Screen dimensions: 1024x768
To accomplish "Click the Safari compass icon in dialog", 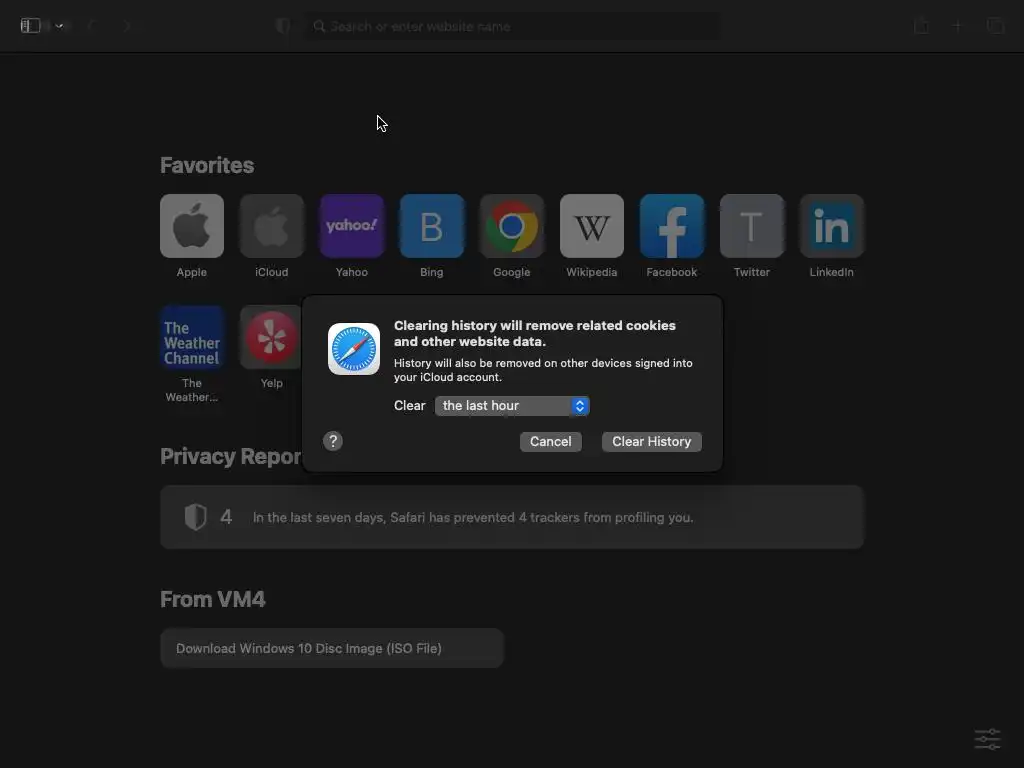I will [354, 349].
